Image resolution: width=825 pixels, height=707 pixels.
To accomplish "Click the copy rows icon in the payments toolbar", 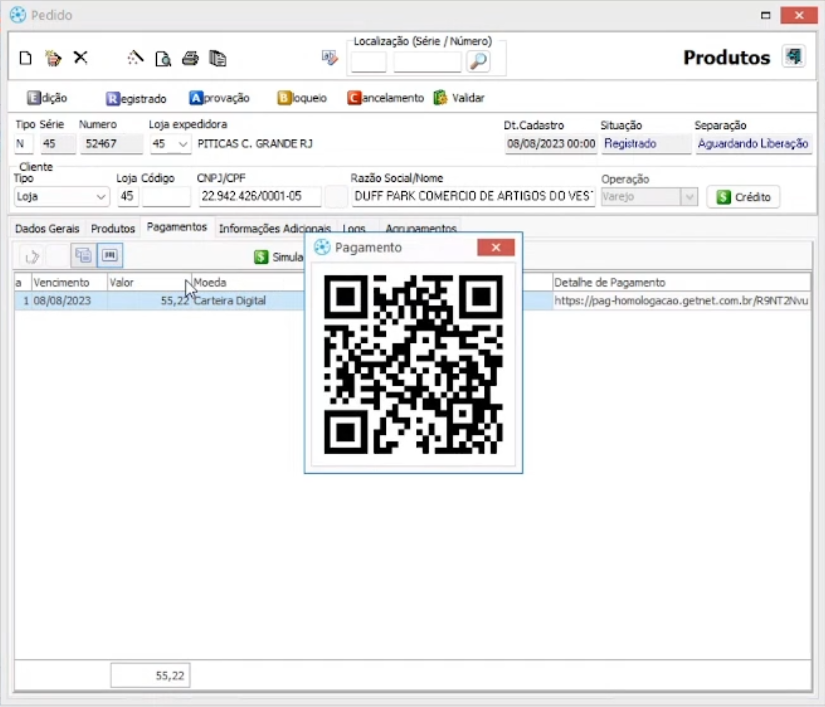I will coord(83,256).
